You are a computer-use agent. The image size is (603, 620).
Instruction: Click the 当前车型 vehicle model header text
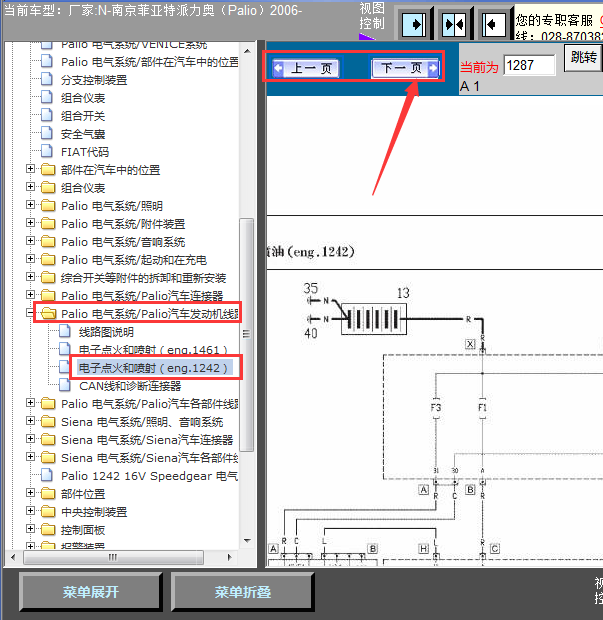coord(153,10)
